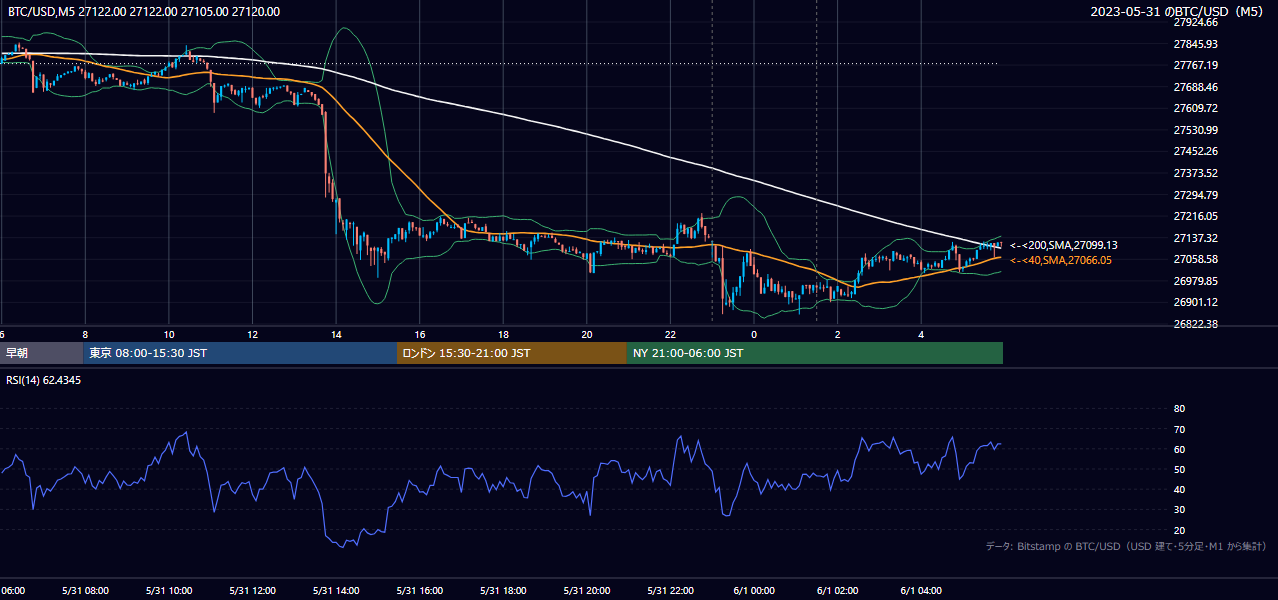
Task: Click price axis value 27058.58
Action: 1195,259
